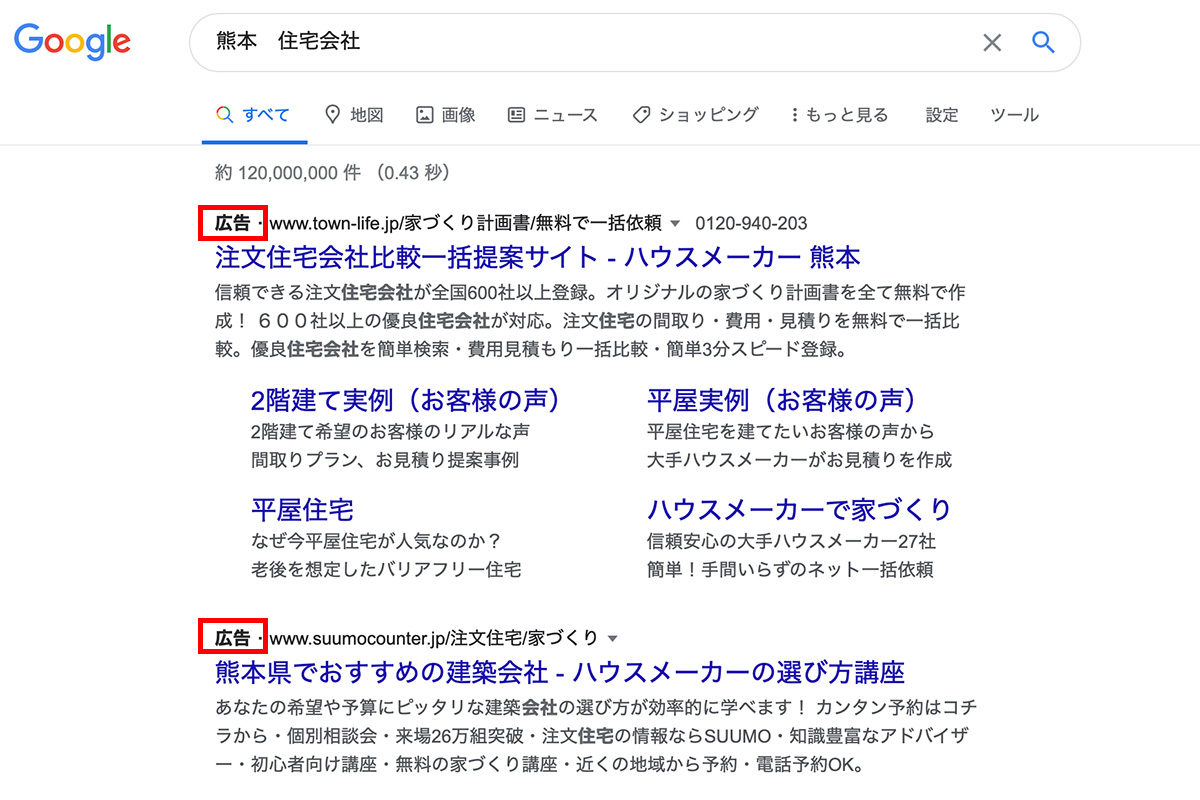Open the 平屋実例（お客様の声） sitelink
Viewport: 1200px width, 800px height.
(x=782, y=401)
